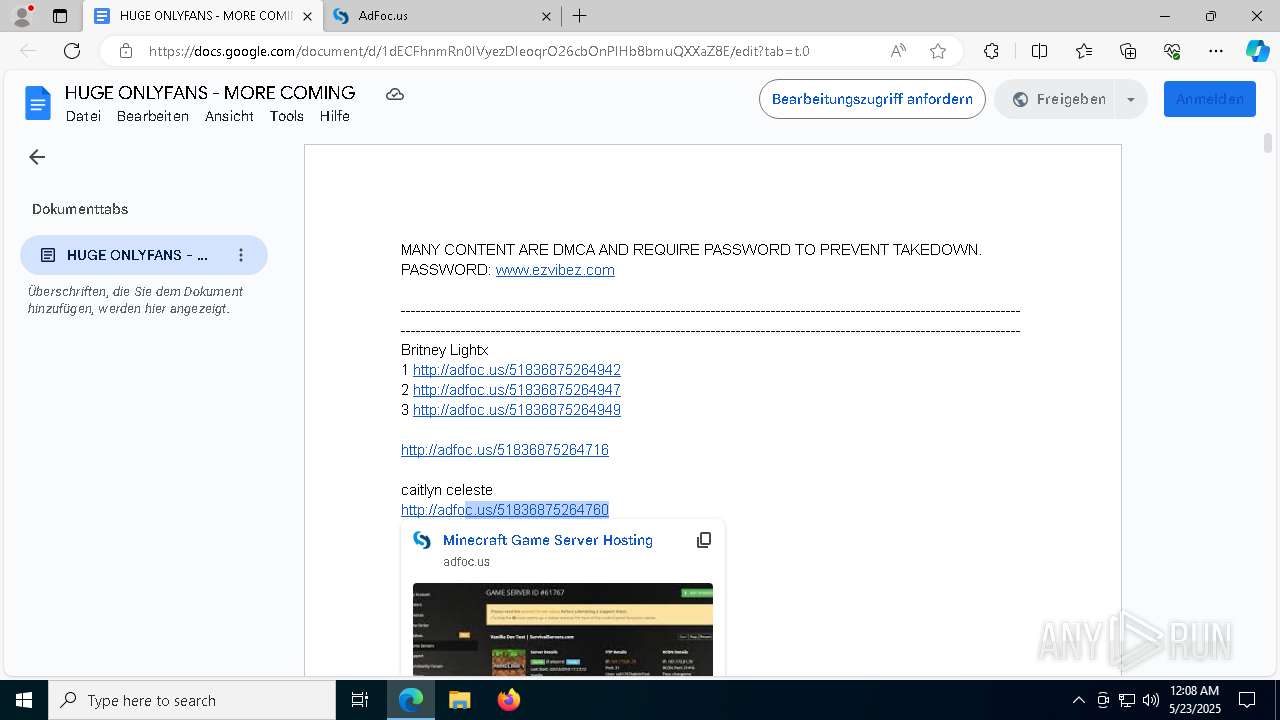Screen dimensions: 1280x720
Task: Click Minecraft Game Server Hosting preview title
Action: (548, 540)
